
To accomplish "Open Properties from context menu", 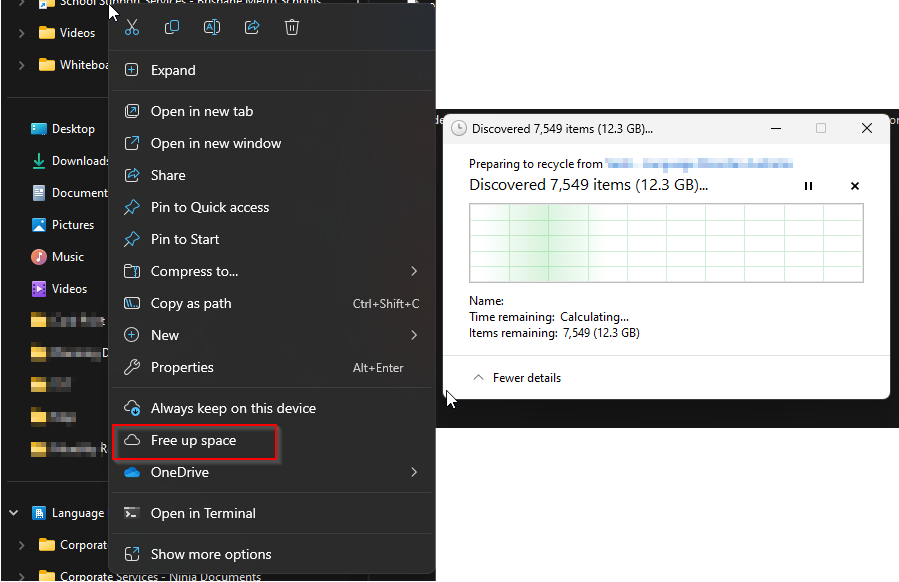I will click(182, 367).
